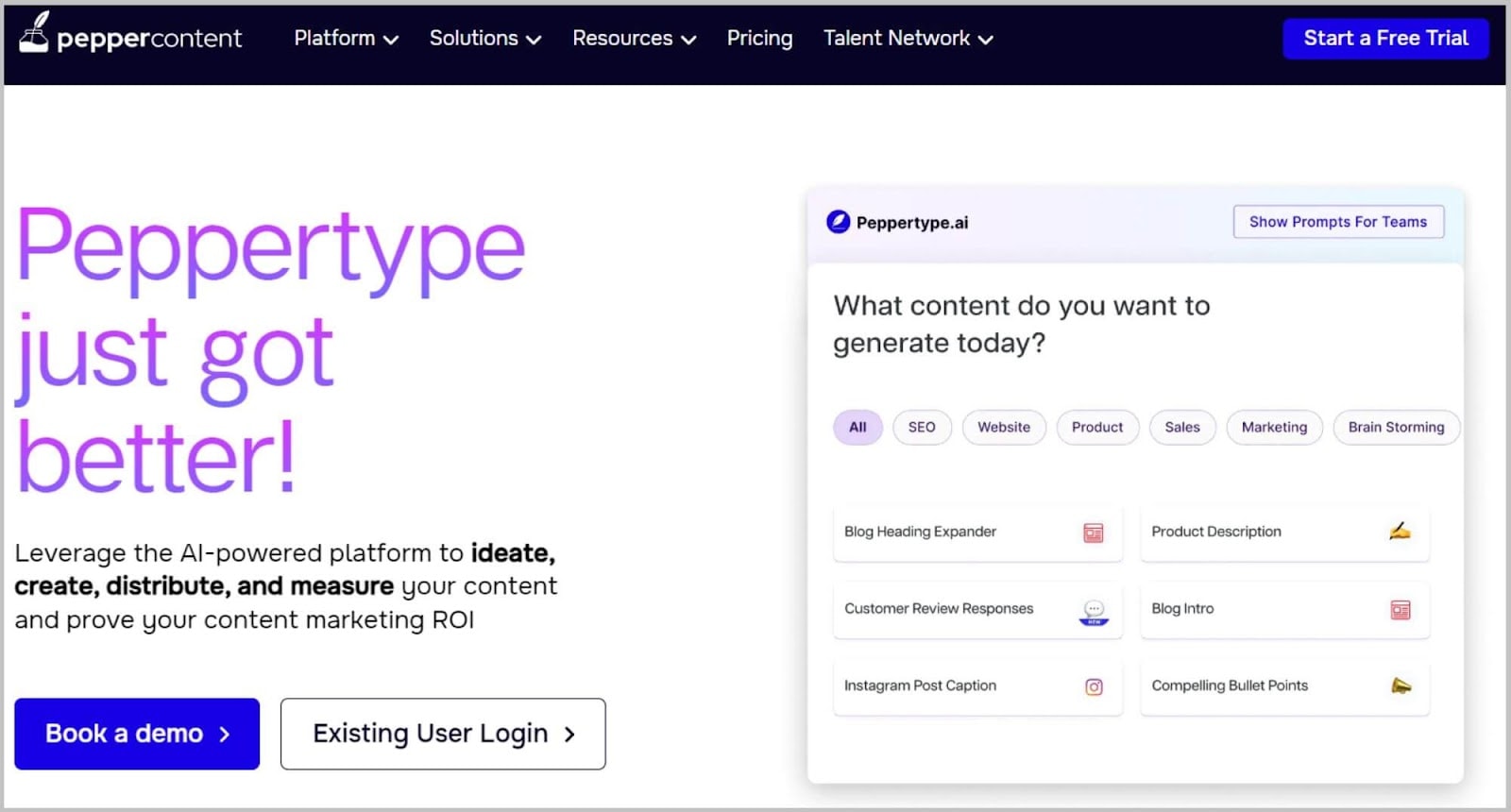
Task: Open the Blog Intro template
Action: click(1284, 610)
